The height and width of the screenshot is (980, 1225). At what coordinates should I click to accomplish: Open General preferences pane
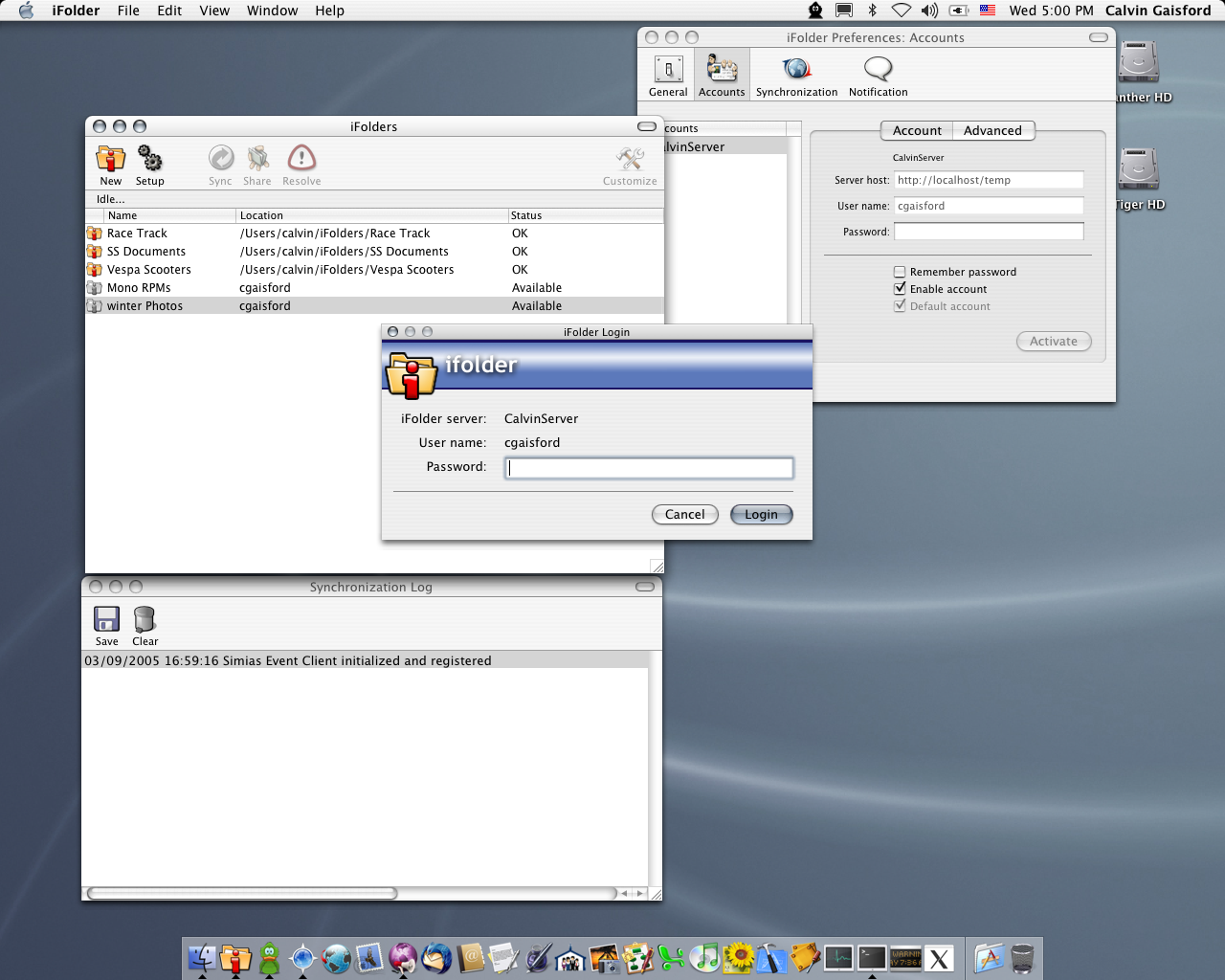pos(668,76)
